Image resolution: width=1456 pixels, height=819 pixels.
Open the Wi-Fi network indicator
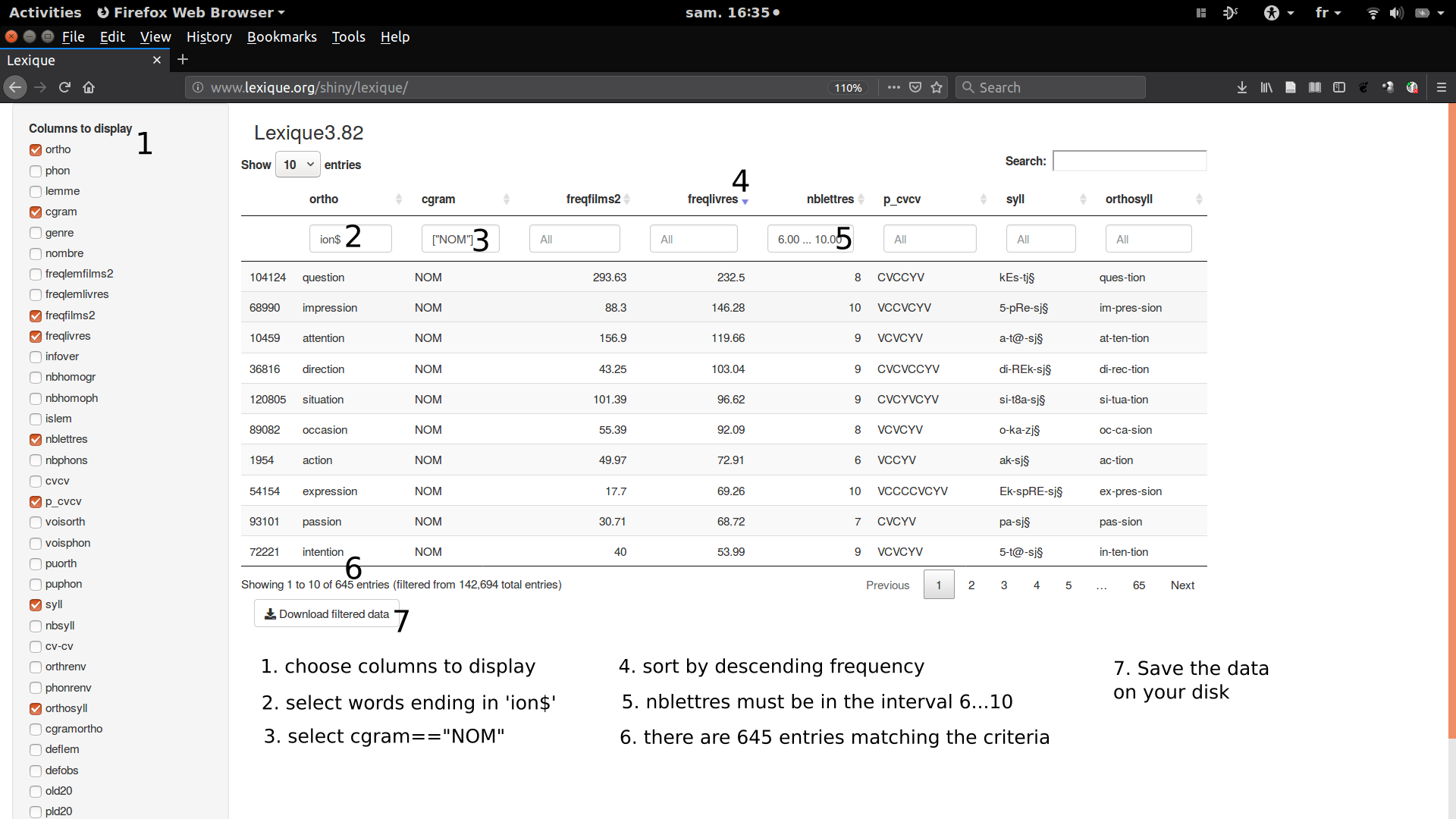click(x=1373, y=13)
